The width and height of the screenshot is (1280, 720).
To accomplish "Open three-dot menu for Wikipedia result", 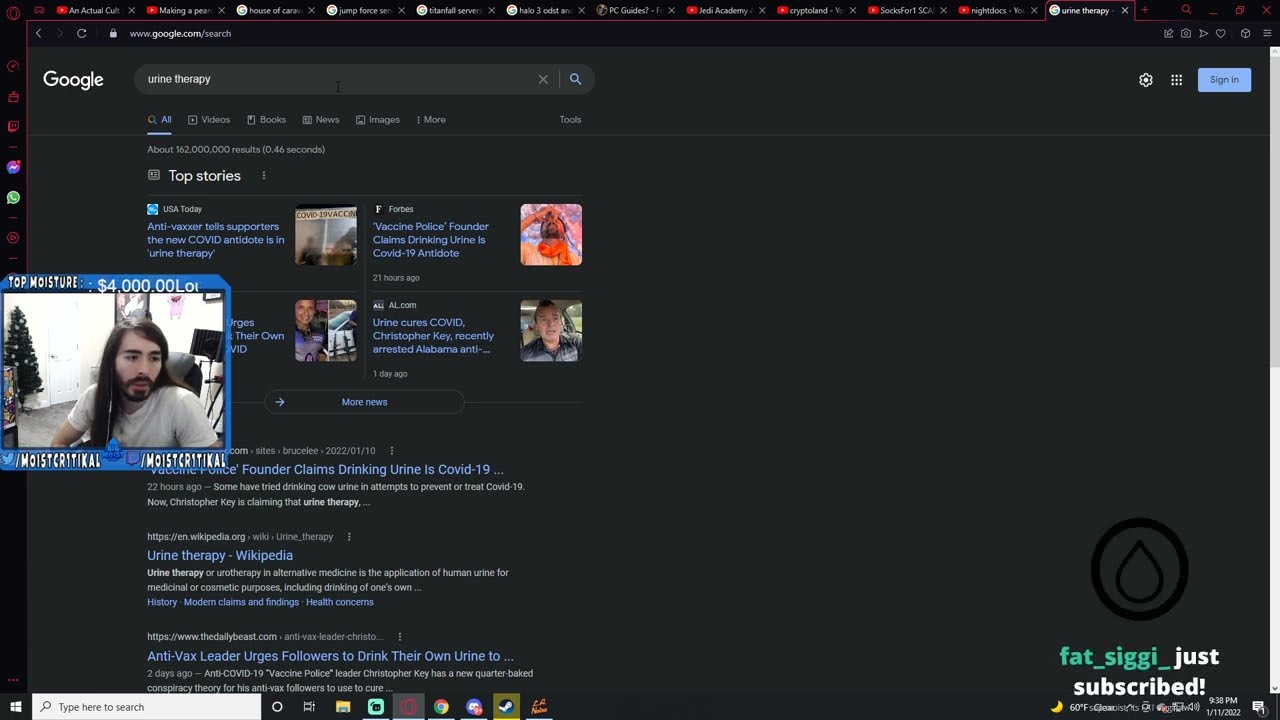I will [x=349, y=537].
